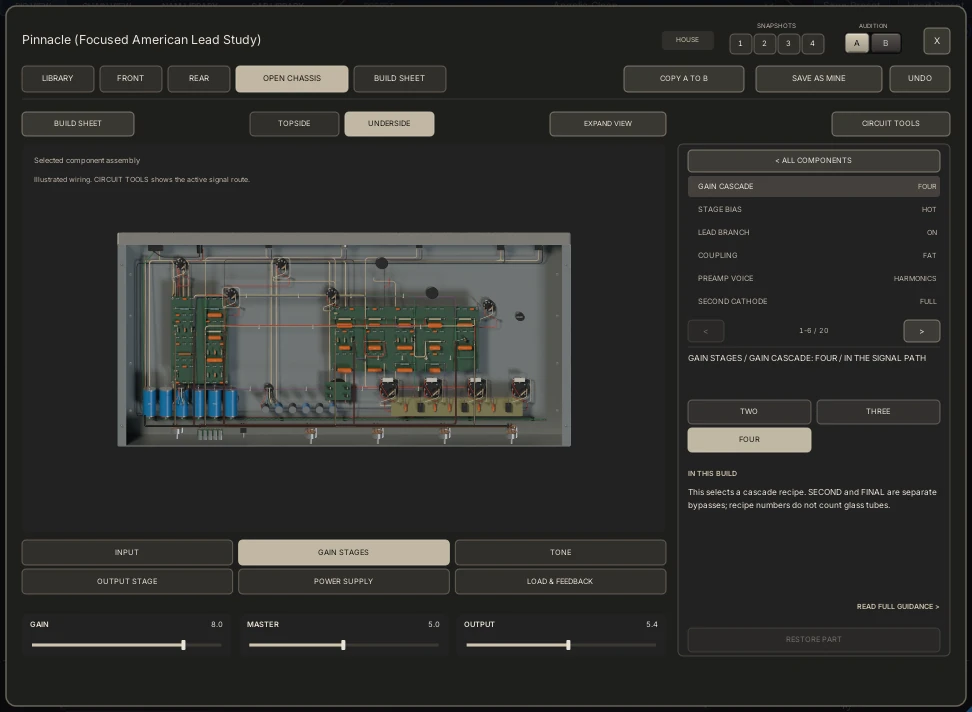Show the Underside chassis view
972x712 pixels.
389,123
